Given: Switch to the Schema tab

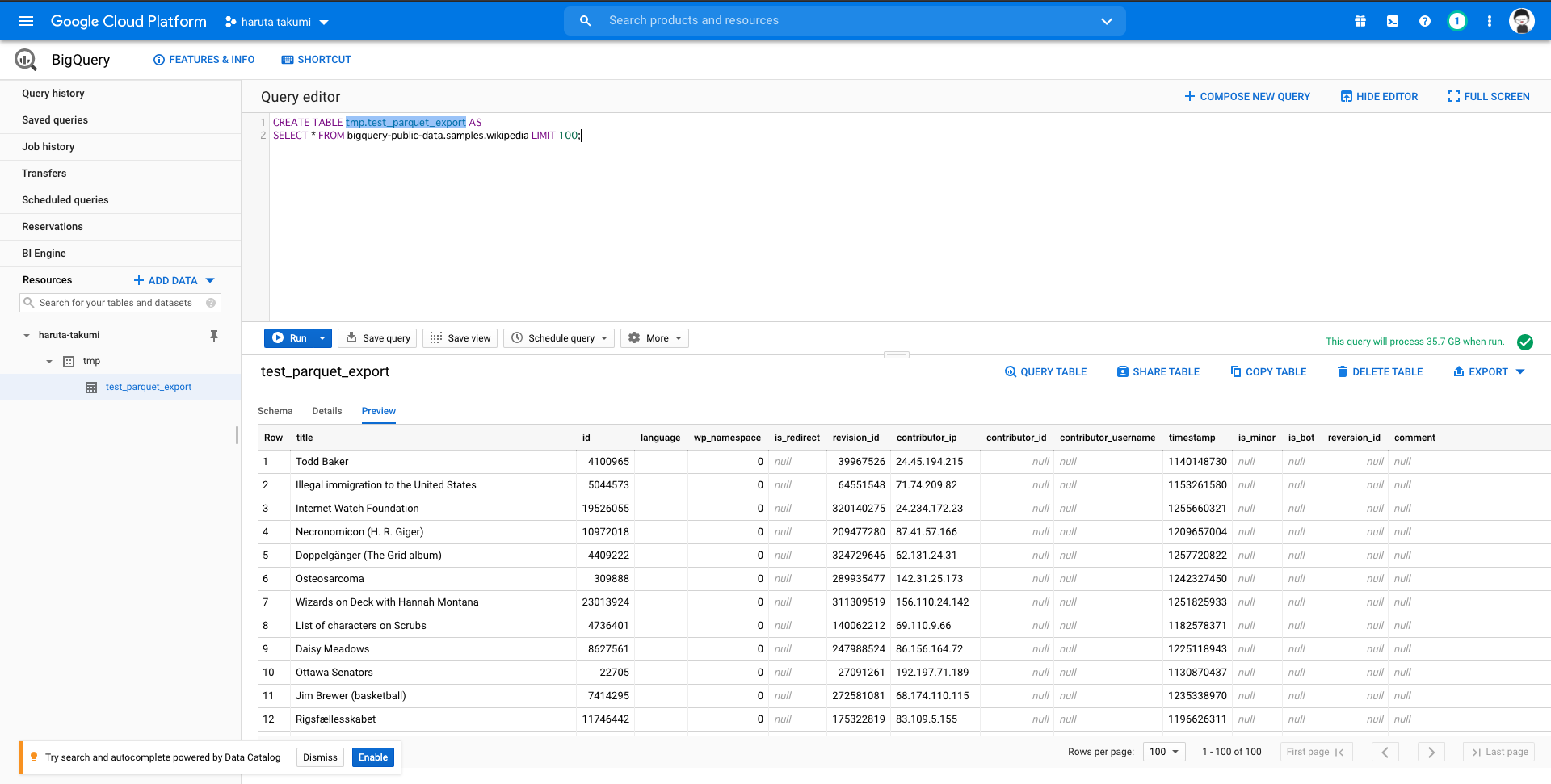Looking at the screenshot, I should tap(275, 411).
